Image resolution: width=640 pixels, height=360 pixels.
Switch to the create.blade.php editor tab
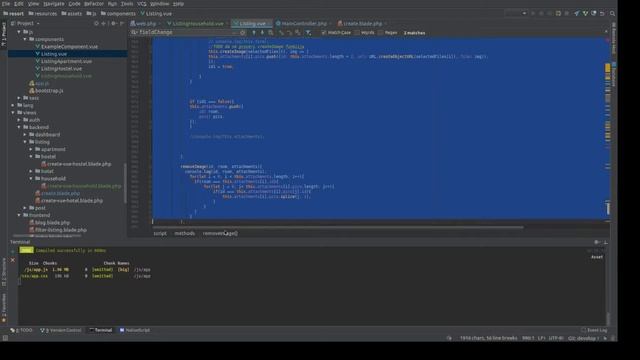362,24
